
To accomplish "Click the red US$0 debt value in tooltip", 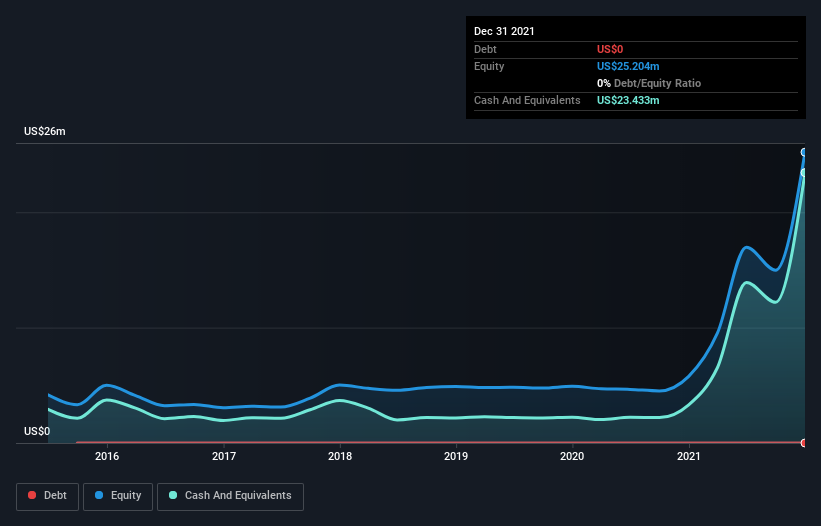I will tap(610, 49).
